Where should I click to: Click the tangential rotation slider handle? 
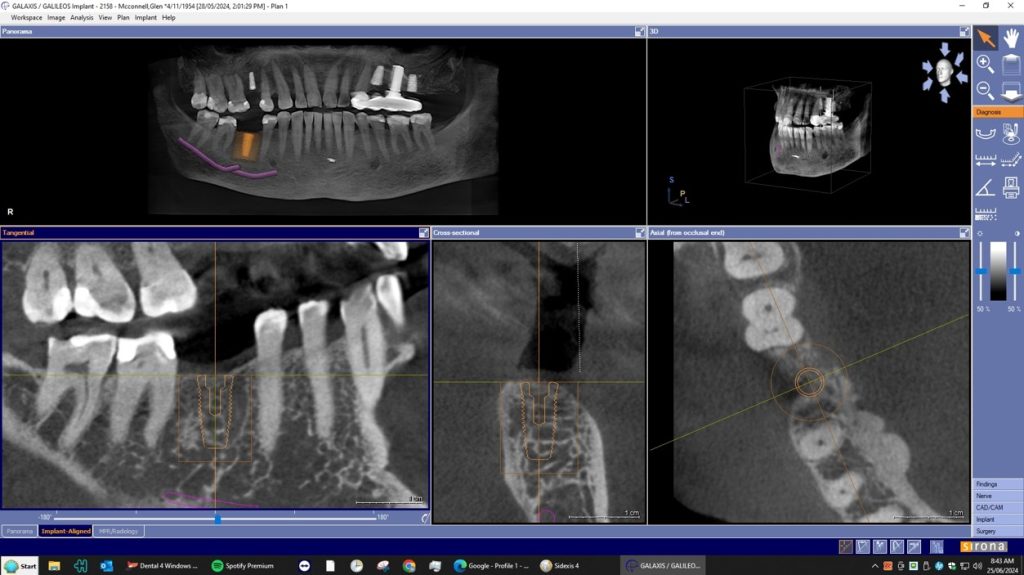217,518
